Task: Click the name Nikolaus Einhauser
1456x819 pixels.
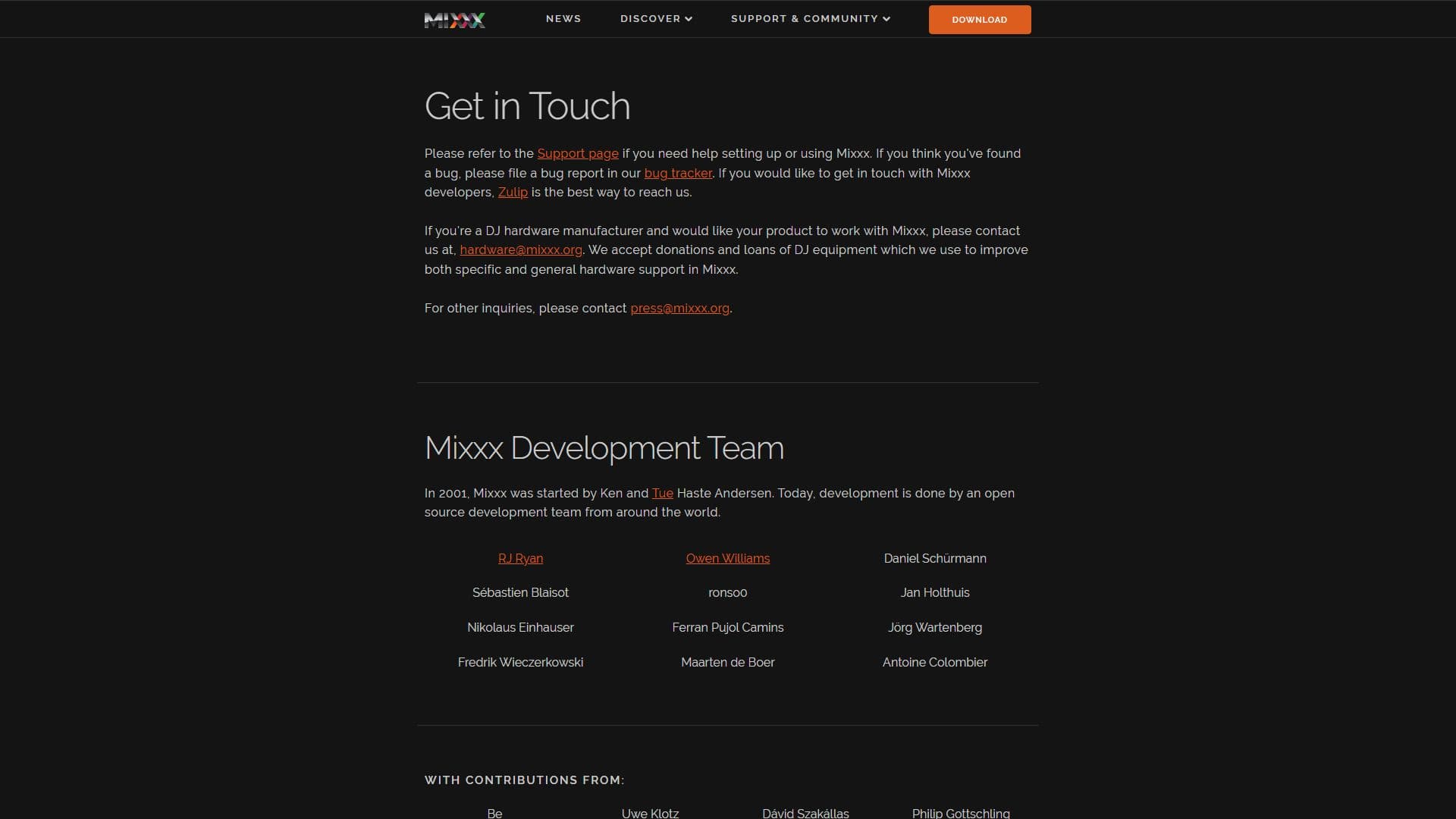Action: (x=520, y=628)
